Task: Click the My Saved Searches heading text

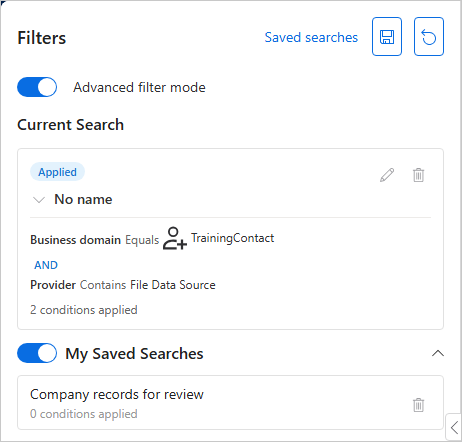Action: point(134,354)
